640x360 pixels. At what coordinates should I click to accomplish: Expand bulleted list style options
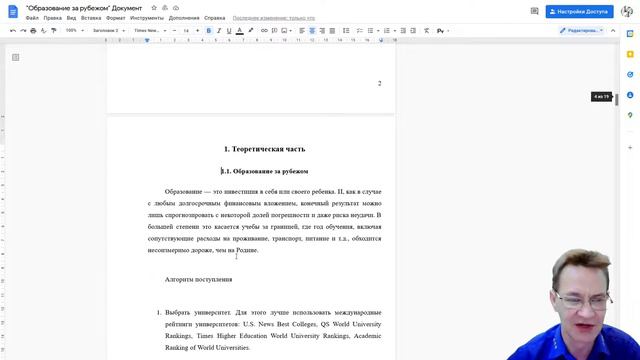click(x=378, y=31)
